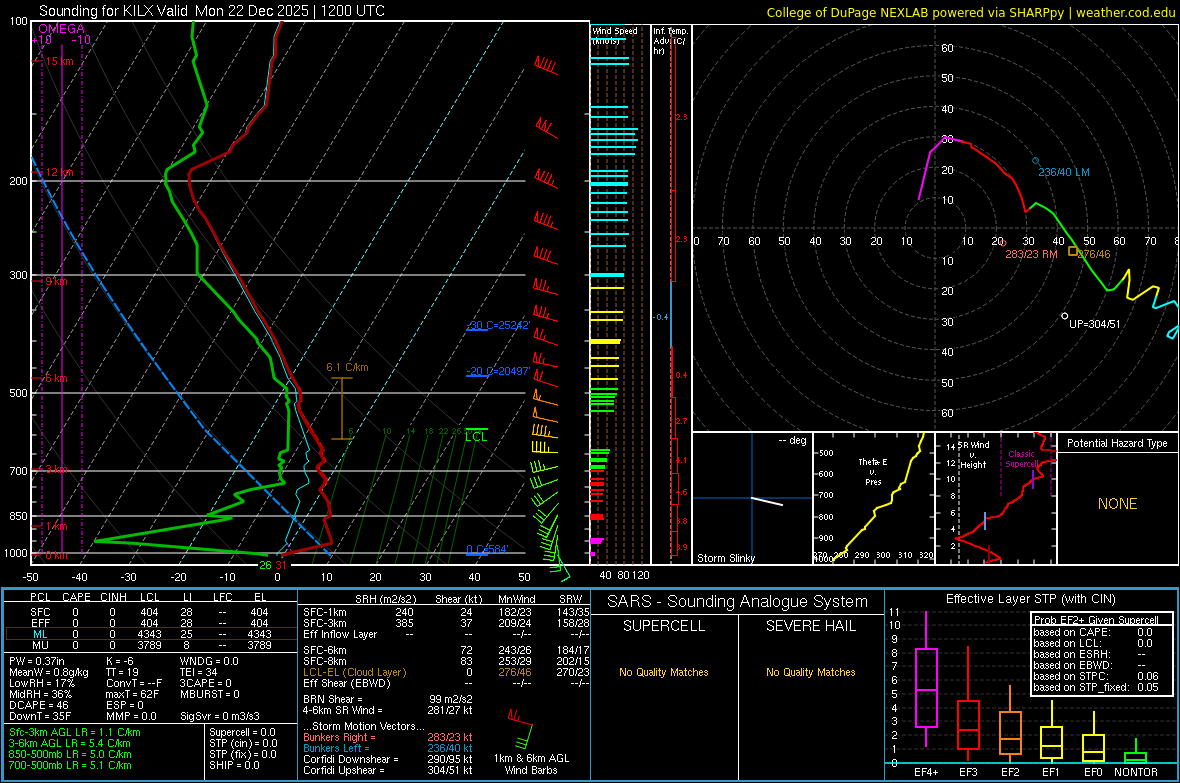Viewport: 1180px width, 783px height.
Task: Click the sounding title for KILX
Action: [211, 11]
